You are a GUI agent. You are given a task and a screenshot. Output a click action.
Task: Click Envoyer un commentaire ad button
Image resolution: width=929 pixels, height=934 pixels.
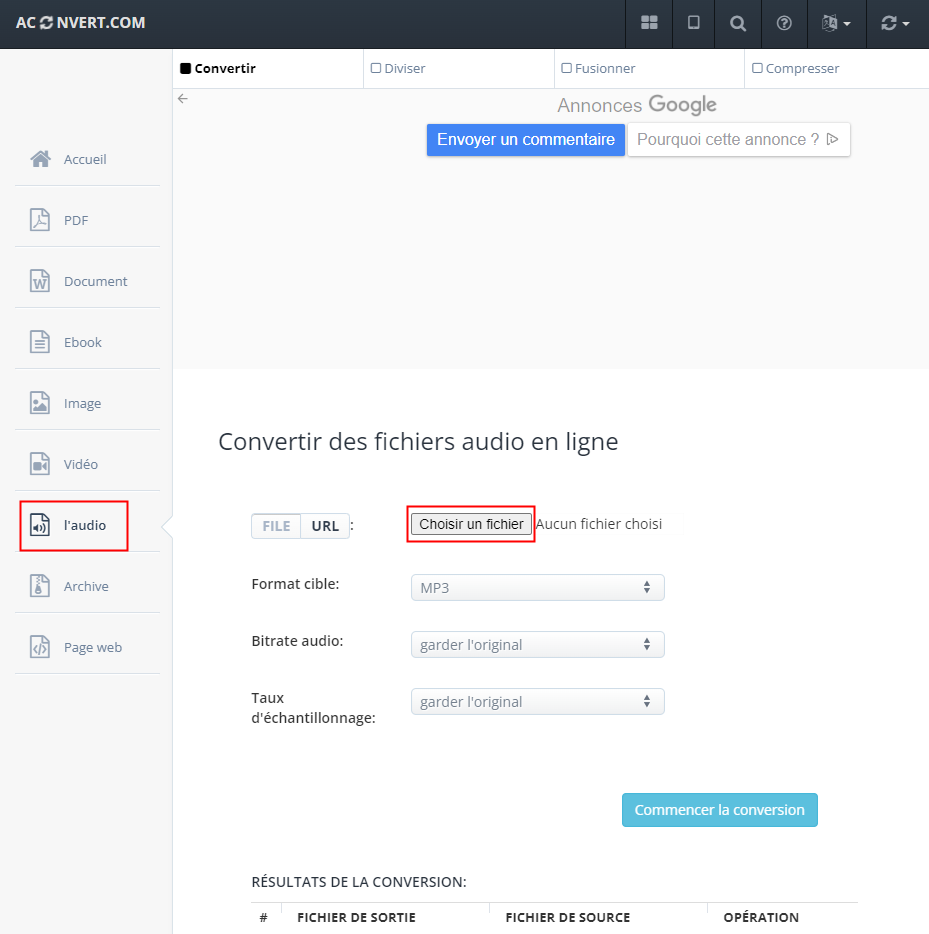click(526, 140)
